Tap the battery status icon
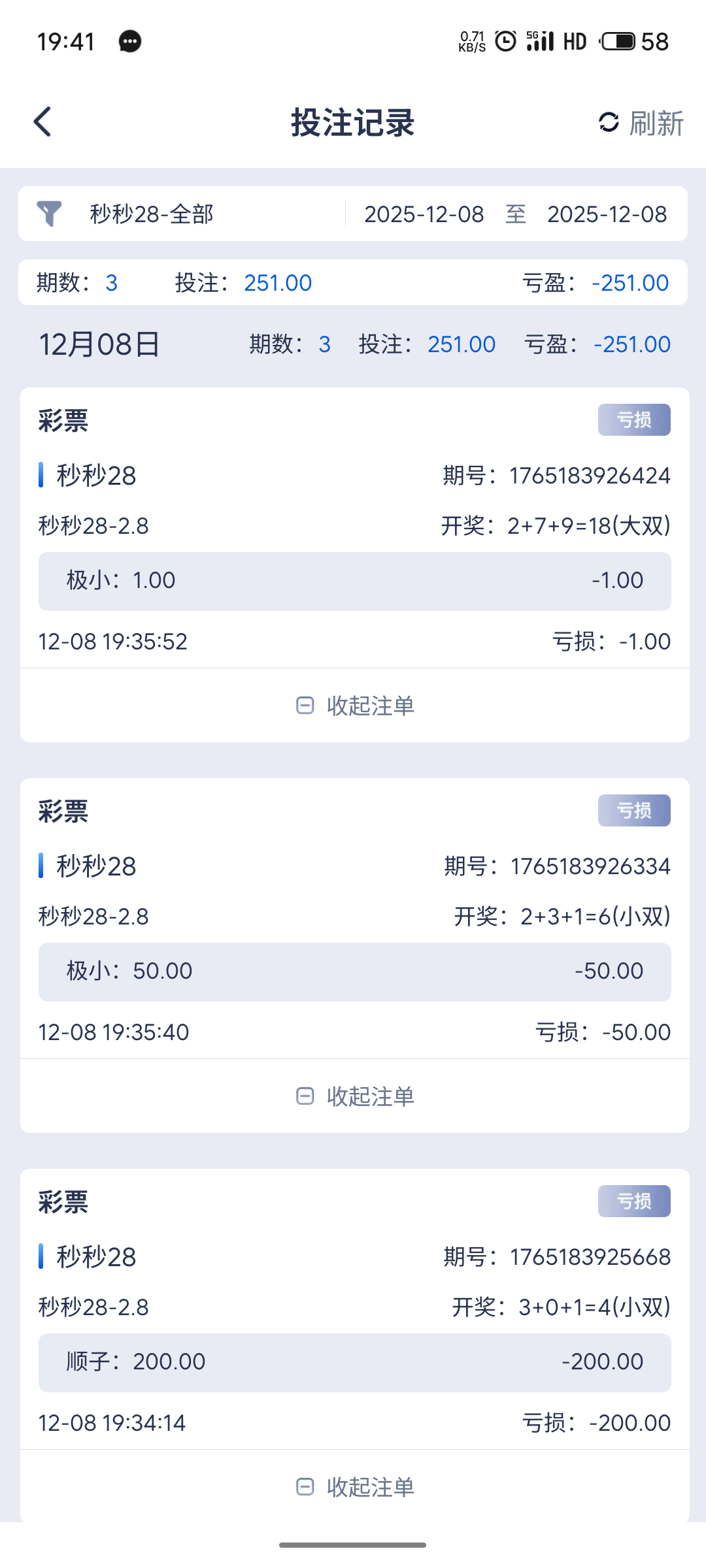The width and height of the screenshot is (706, 1568). point(618,42)
